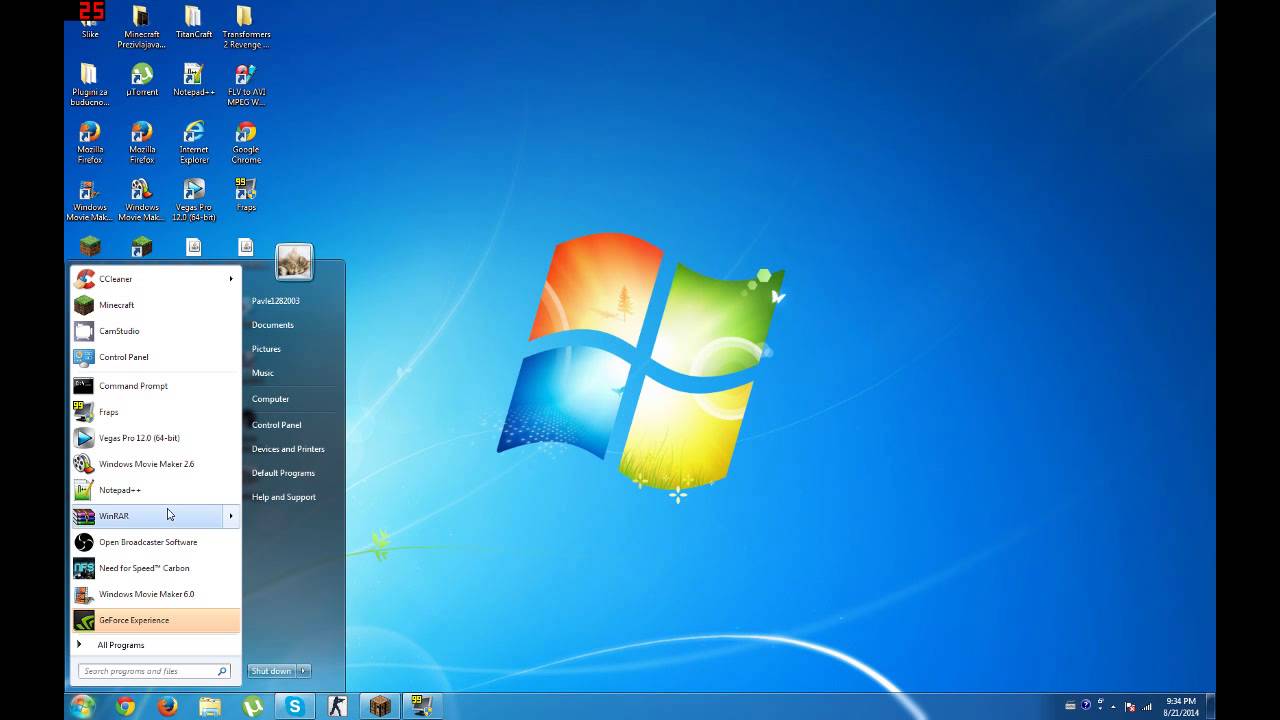Launch GeForce Experience

click(156, 620)
